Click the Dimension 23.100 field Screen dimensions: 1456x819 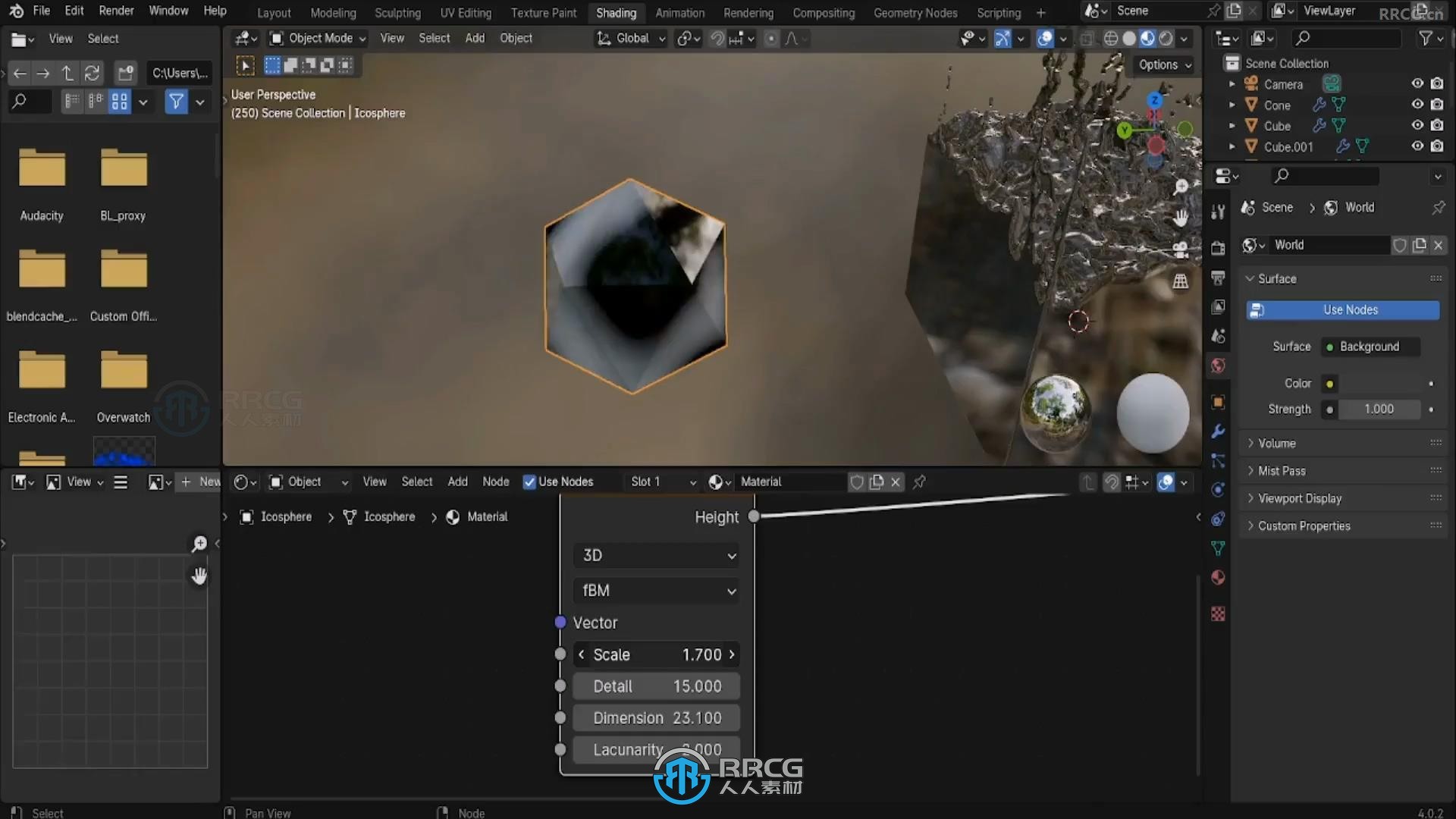(x=657, y=718)
